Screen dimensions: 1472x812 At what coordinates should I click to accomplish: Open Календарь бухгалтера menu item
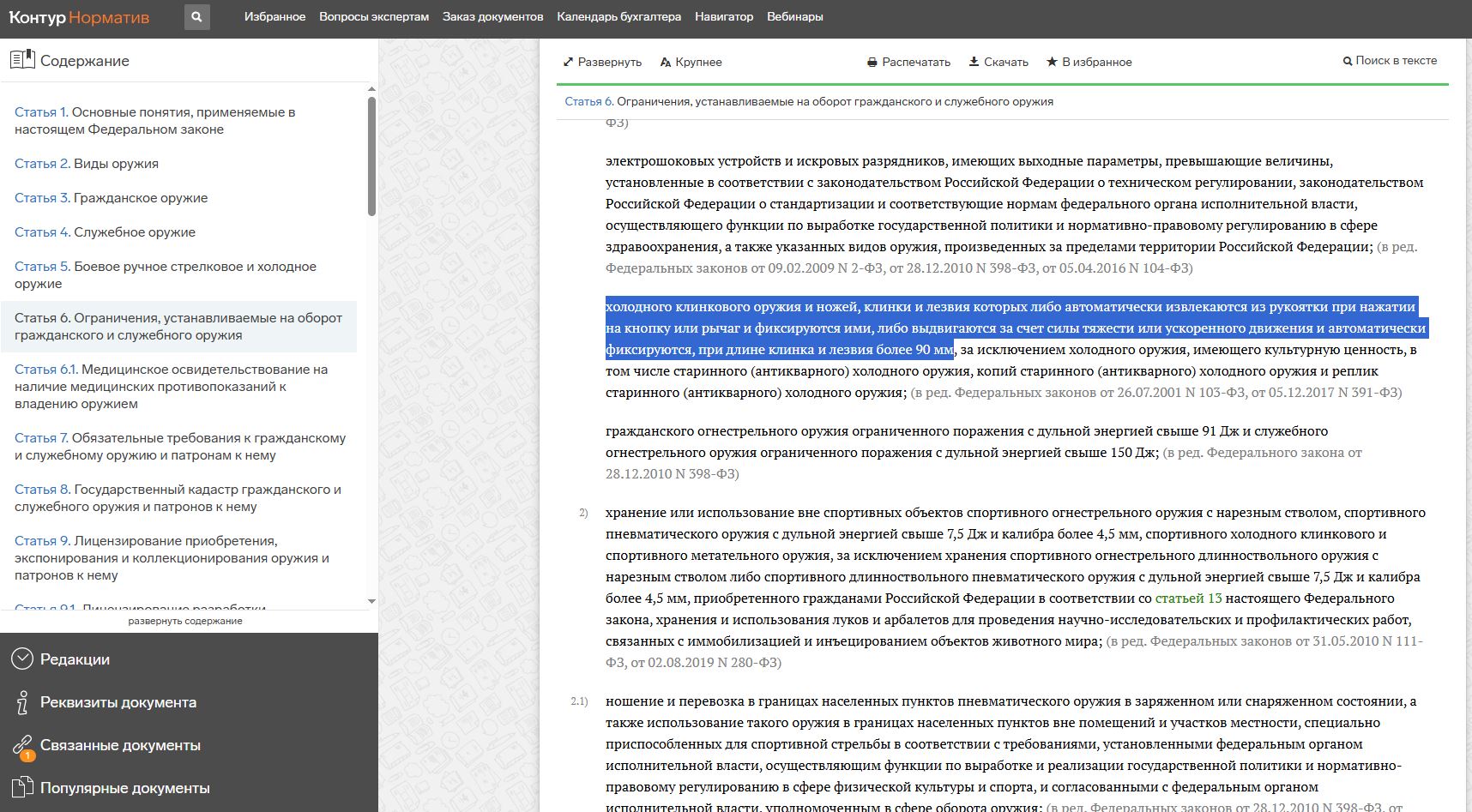(x=618, y=17)
